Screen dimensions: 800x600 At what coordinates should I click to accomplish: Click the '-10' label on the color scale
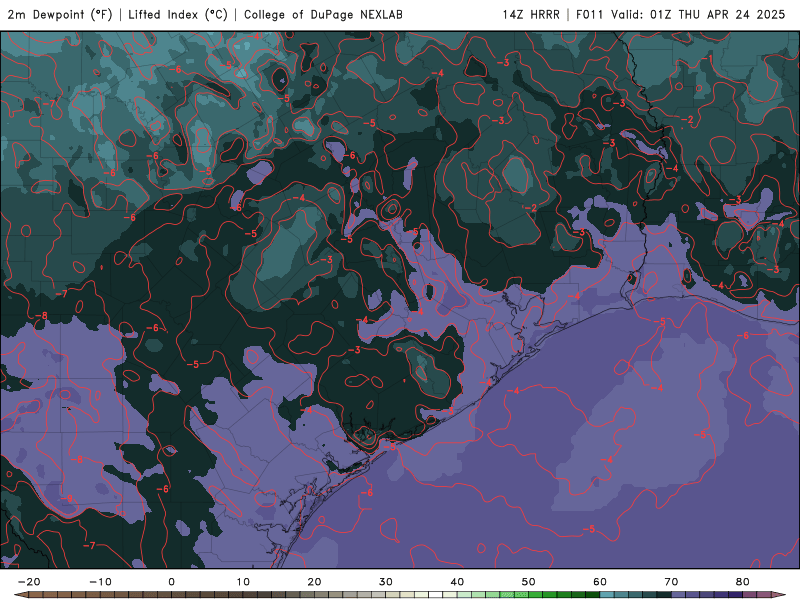pos(100,582)
